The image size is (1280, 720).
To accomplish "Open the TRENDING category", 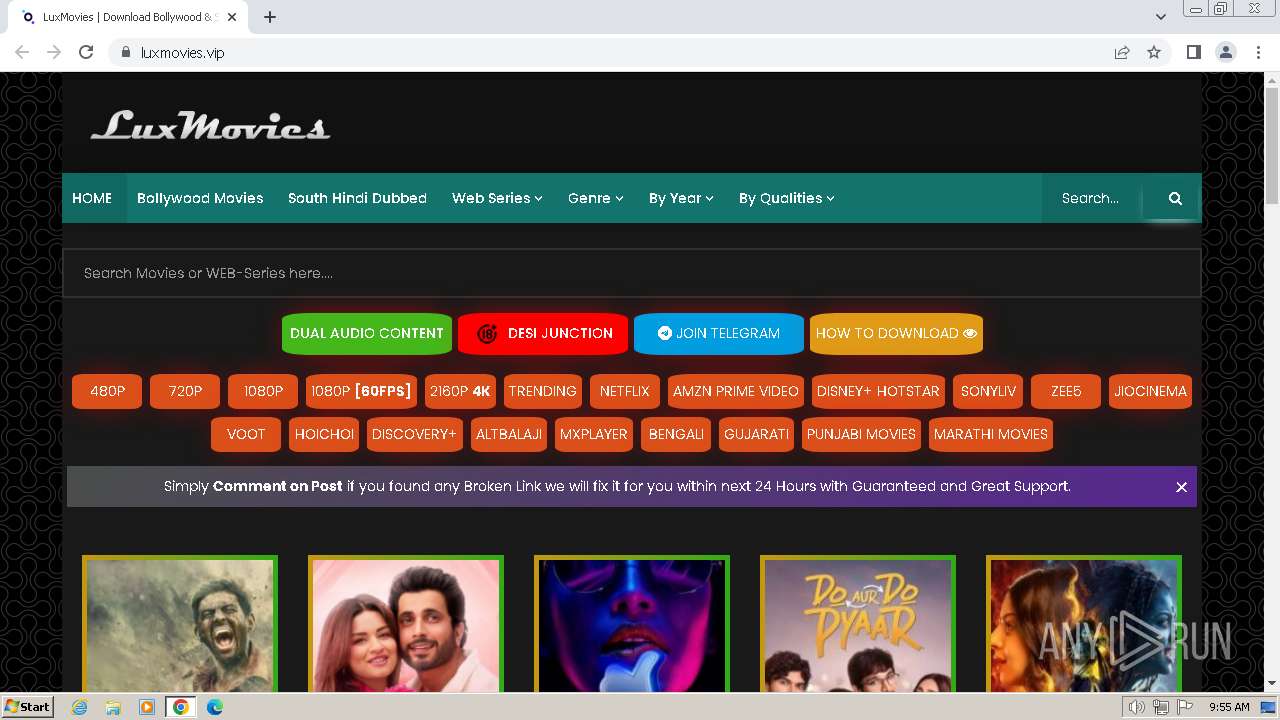I will pos(542,391).
